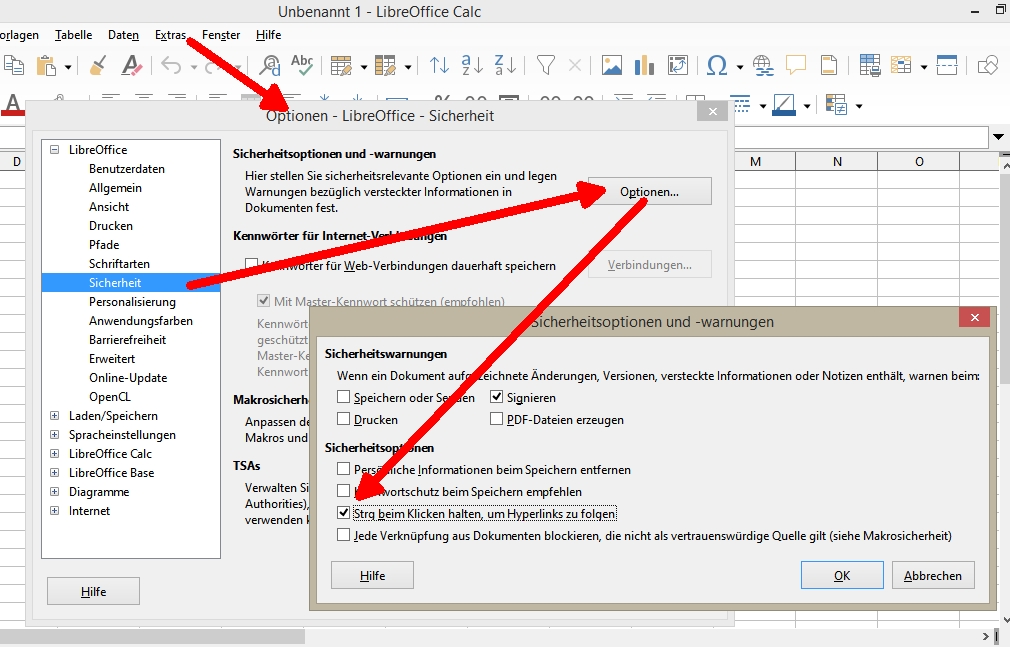Viewport: 1010px width, 647px height.
Task: Click the Freeze Rows and Columns icon
Action: pos(901,65)
